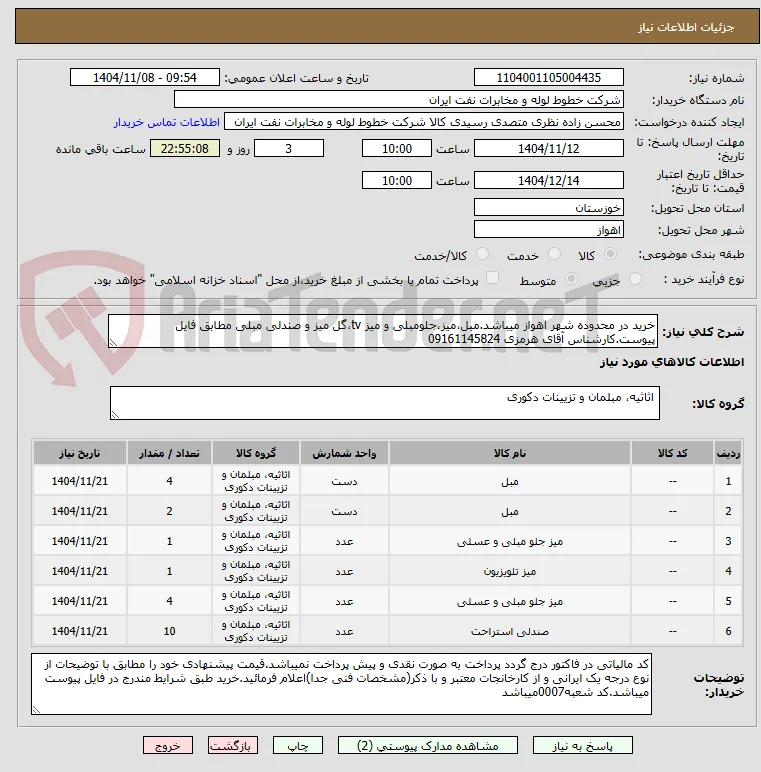The width and height of the screenshot is (761, 772).
Task: Click the گروه کالا text area
Action: pyautogui.click(x=384, y=403)
